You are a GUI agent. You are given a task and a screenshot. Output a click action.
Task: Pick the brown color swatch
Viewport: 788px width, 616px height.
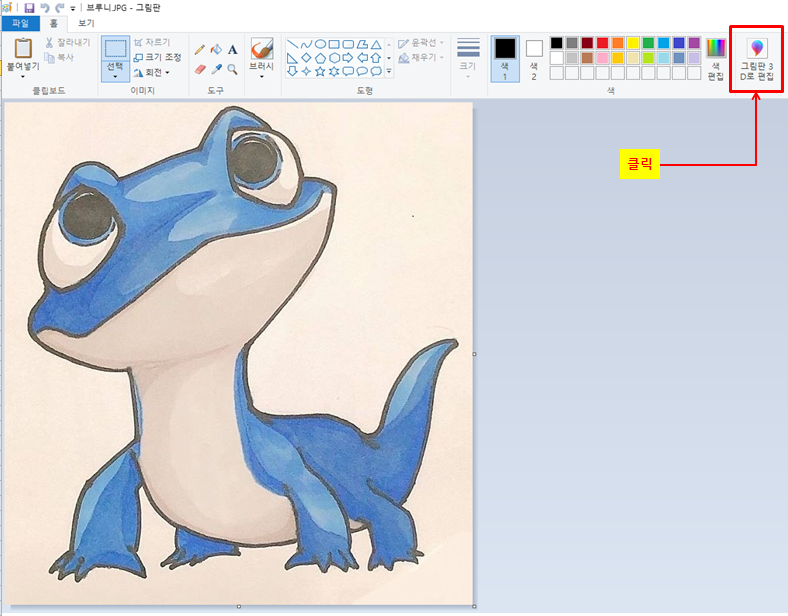[x=587, y=58]
